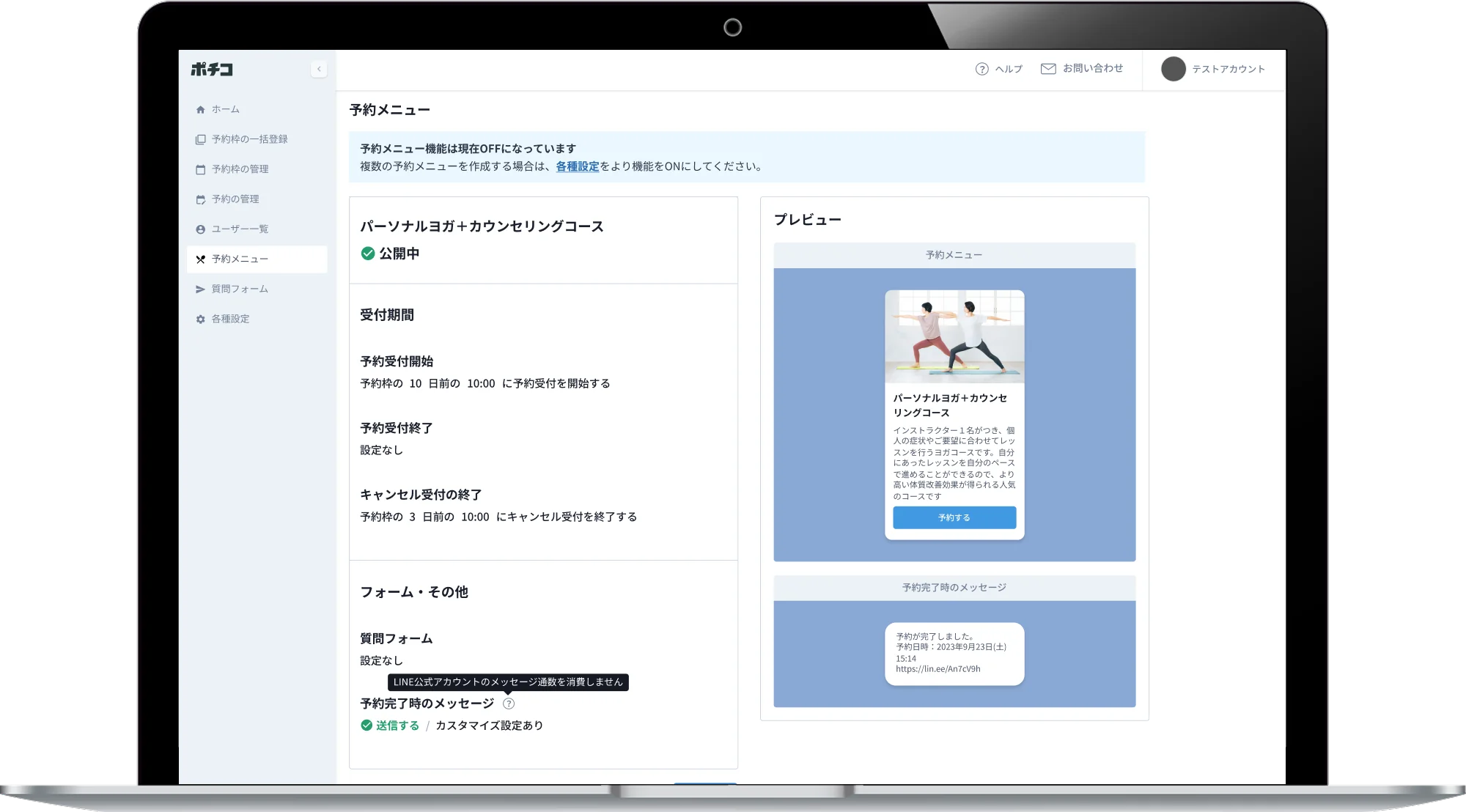Click the blue 予約する button in preview
This screenshot has height=812, width=1466.
[954, 517]
